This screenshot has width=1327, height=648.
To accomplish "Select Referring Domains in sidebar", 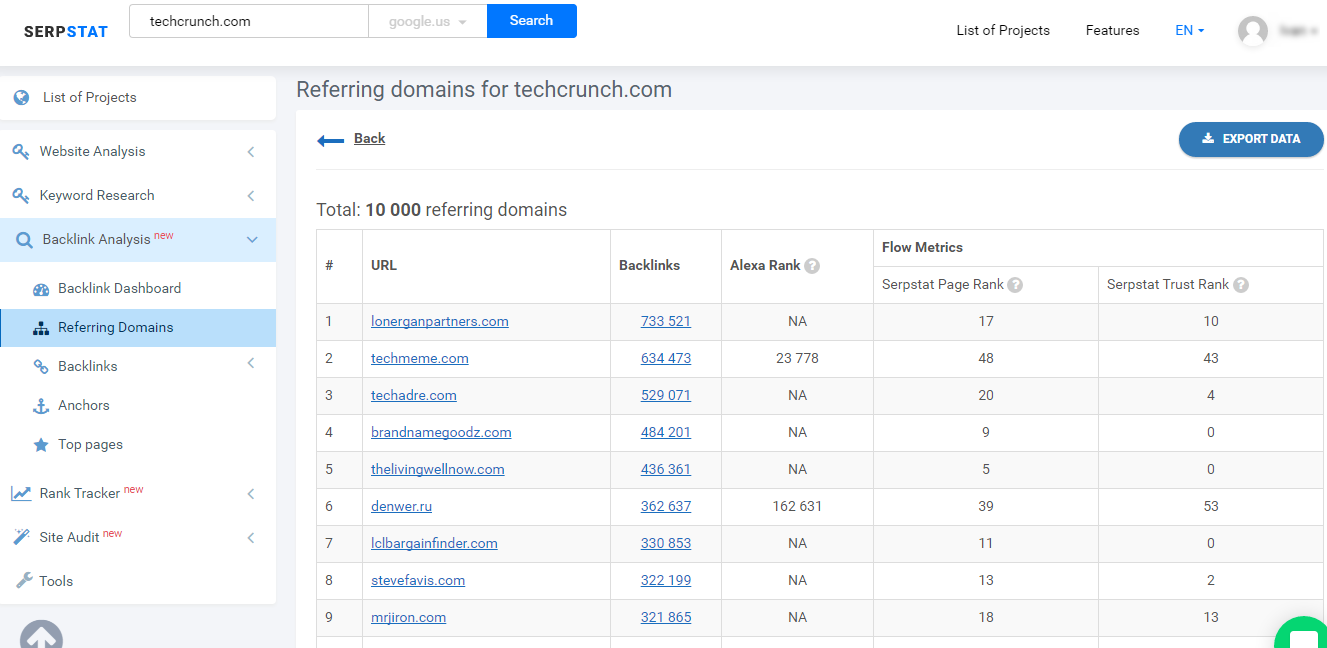I will coord(138,328).
